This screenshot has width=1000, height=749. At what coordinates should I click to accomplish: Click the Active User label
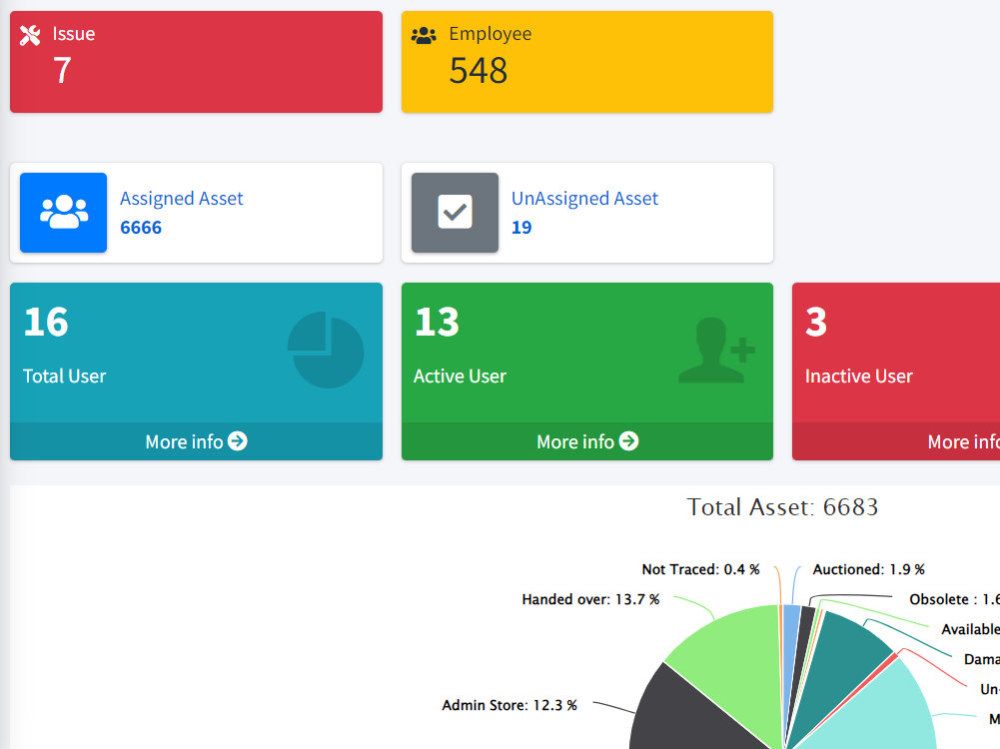pos(460,376)
